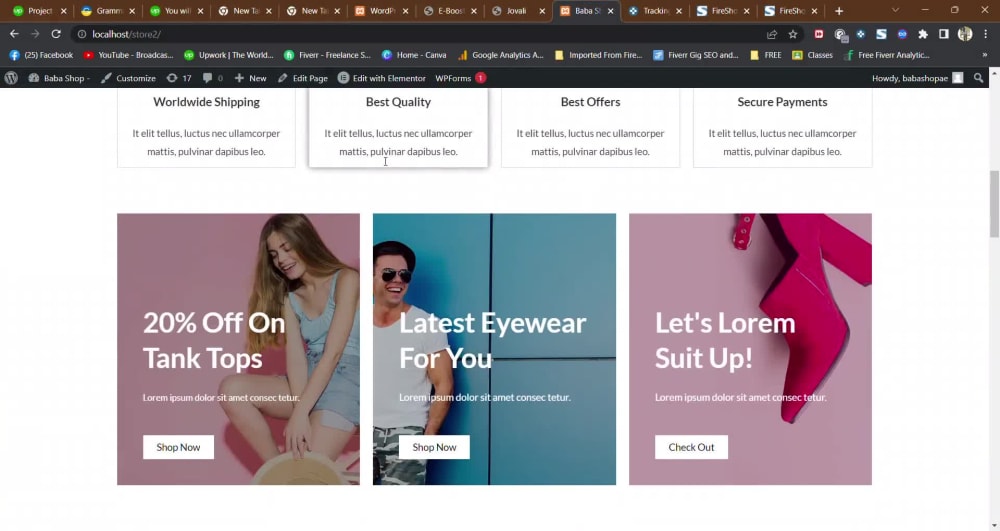Click Check Out on Suit Up banner
This screenshot has height=531, width=1000.
(691, 447)
